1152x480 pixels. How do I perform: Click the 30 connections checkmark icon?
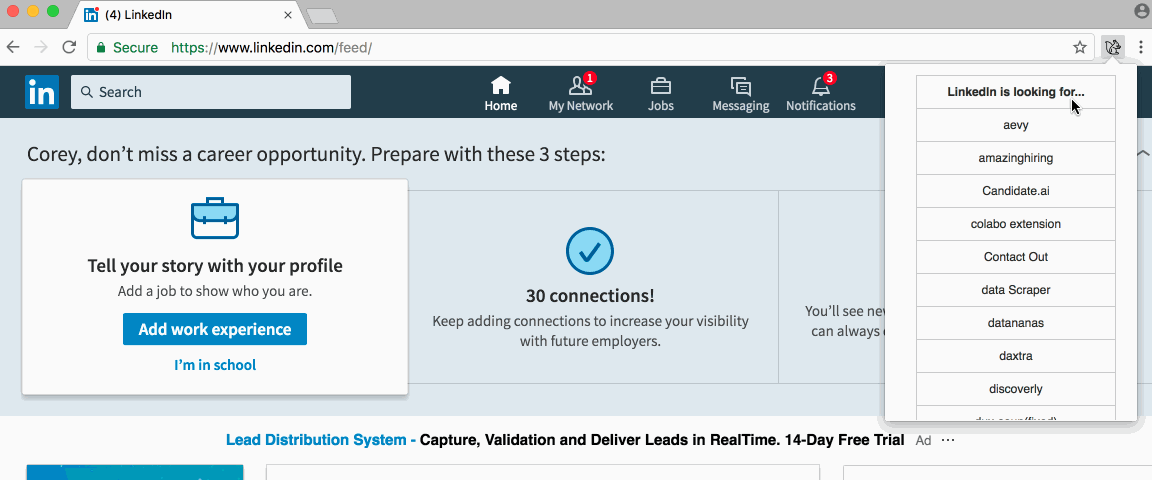(589, 252)
